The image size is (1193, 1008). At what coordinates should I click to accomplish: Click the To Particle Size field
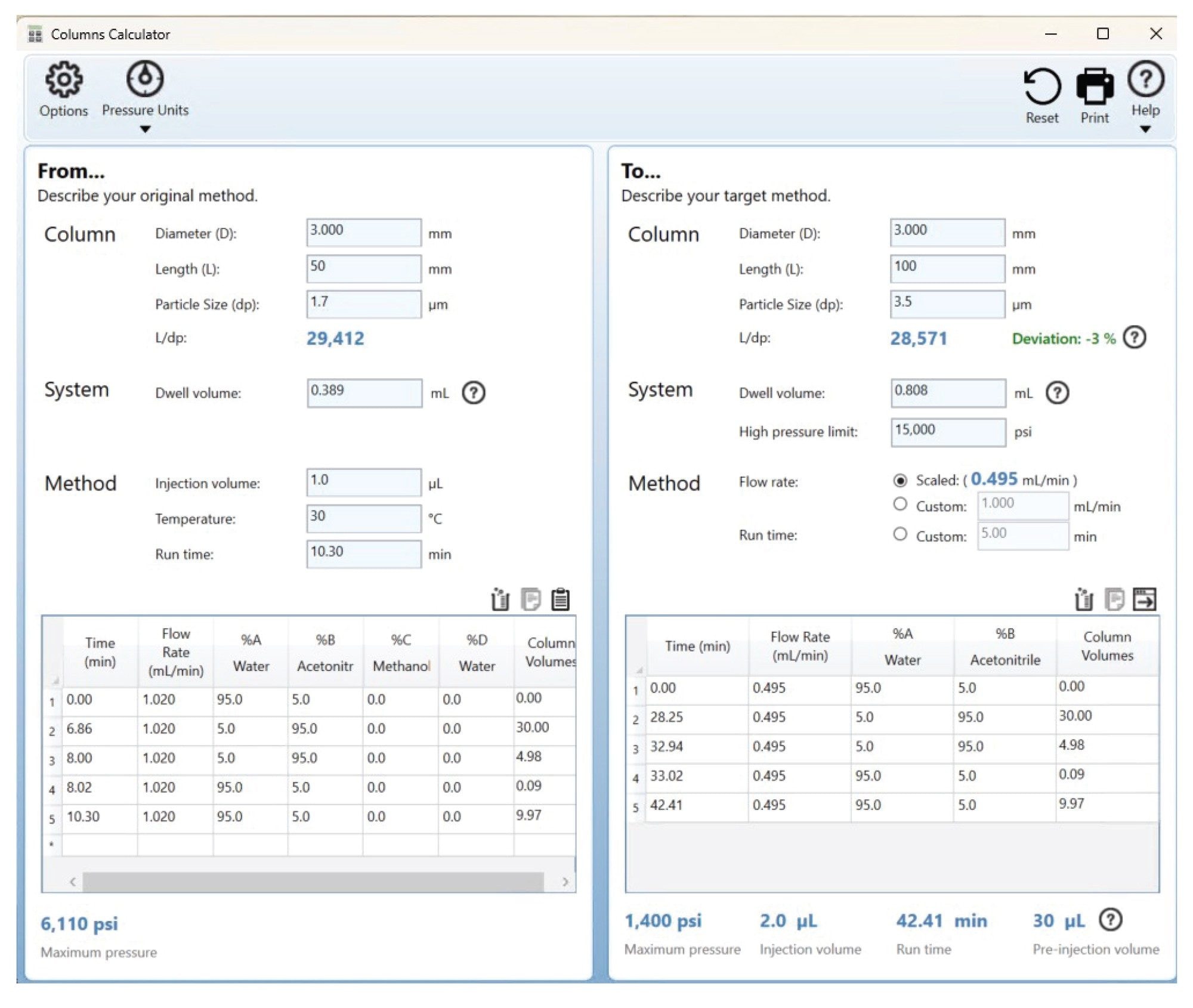click(948, 304)
